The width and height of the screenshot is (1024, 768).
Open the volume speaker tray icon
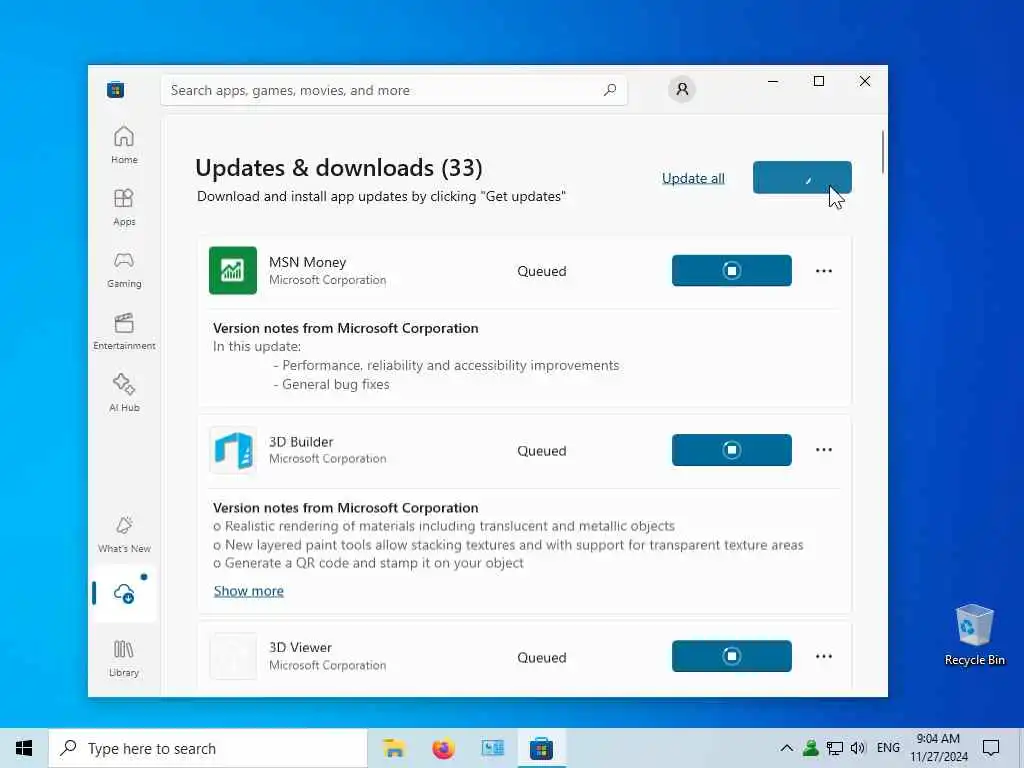click(857, 748)
